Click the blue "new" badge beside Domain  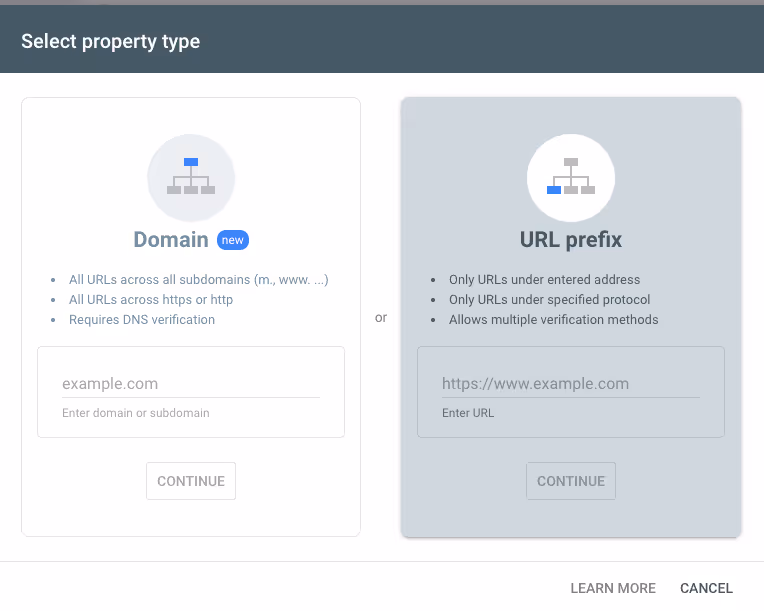(232, 240)
